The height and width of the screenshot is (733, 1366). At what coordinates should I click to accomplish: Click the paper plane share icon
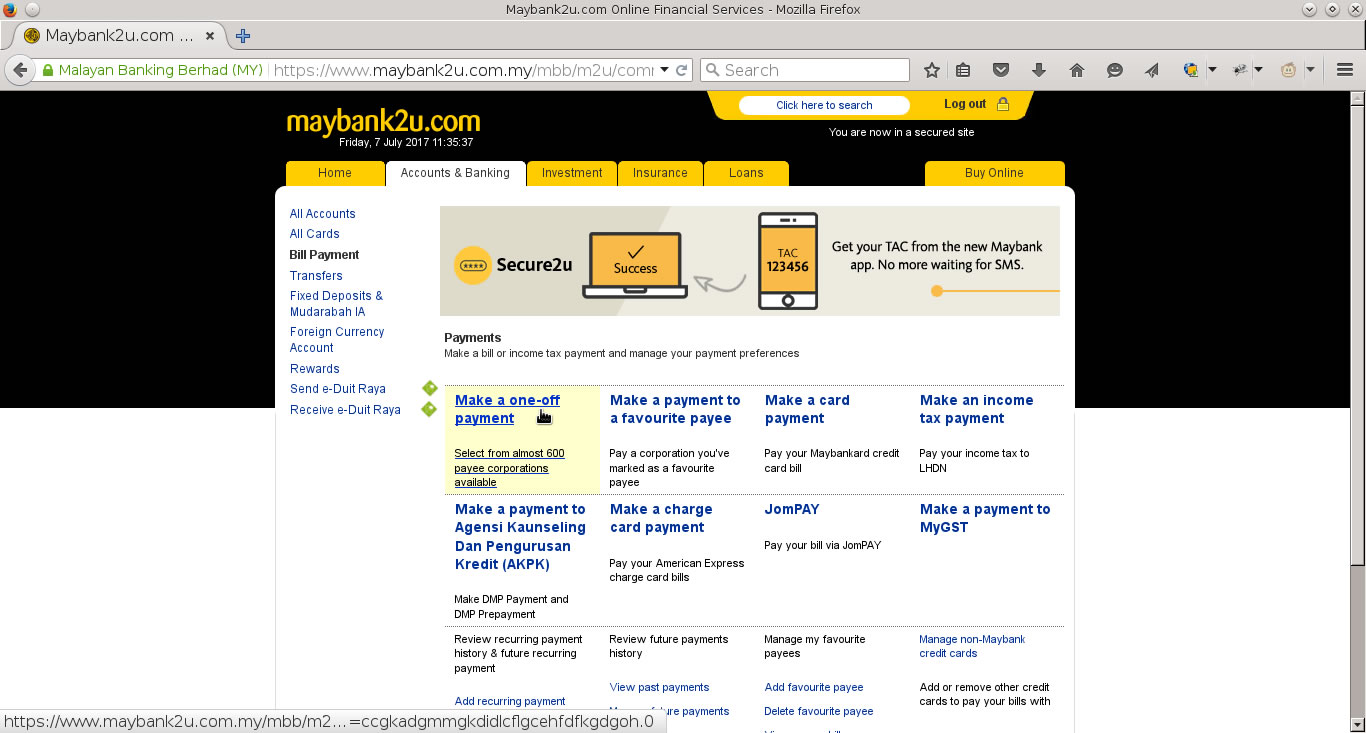point(1152,70)
